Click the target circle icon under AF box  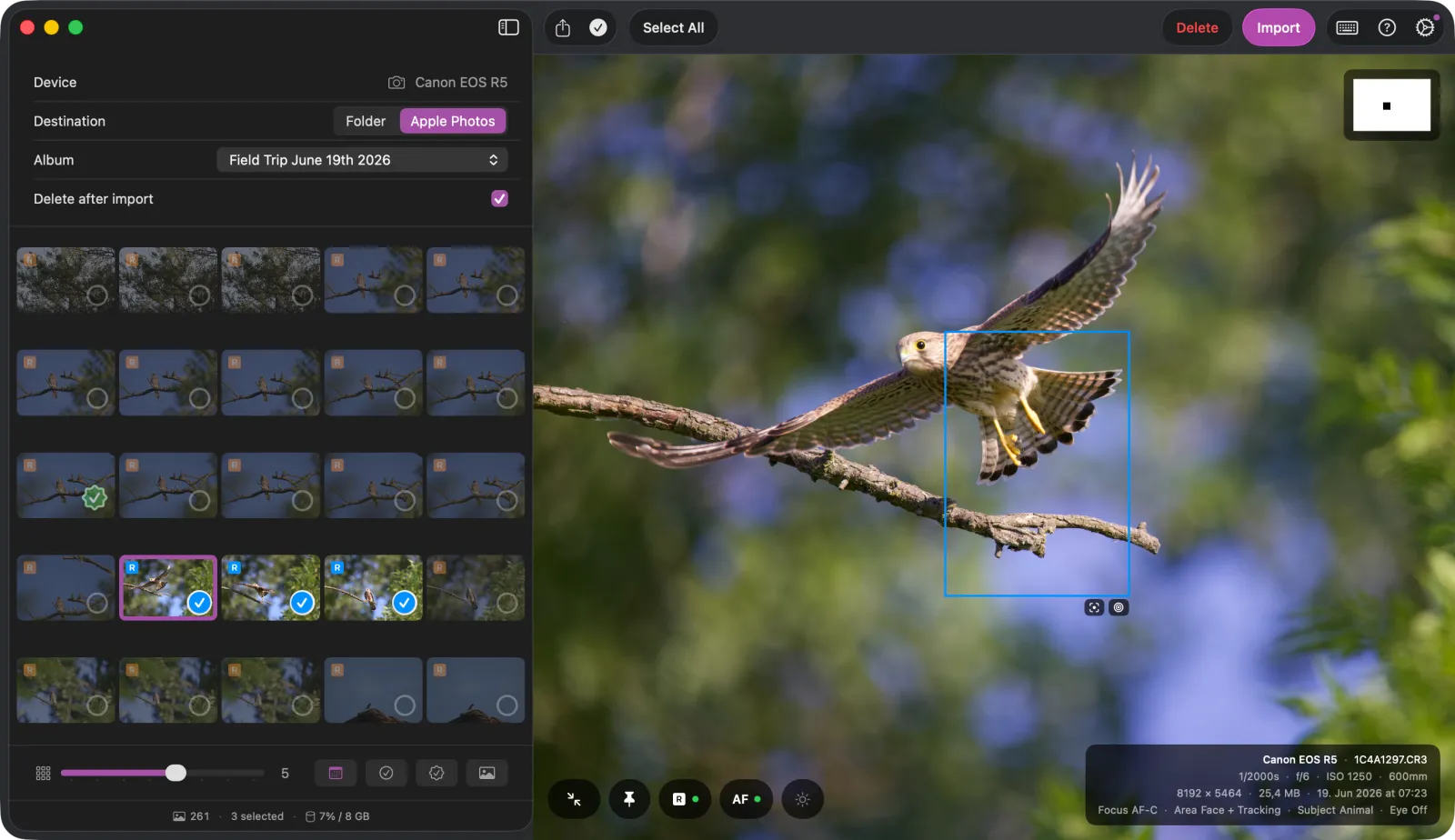click(x=1119, y=607)
